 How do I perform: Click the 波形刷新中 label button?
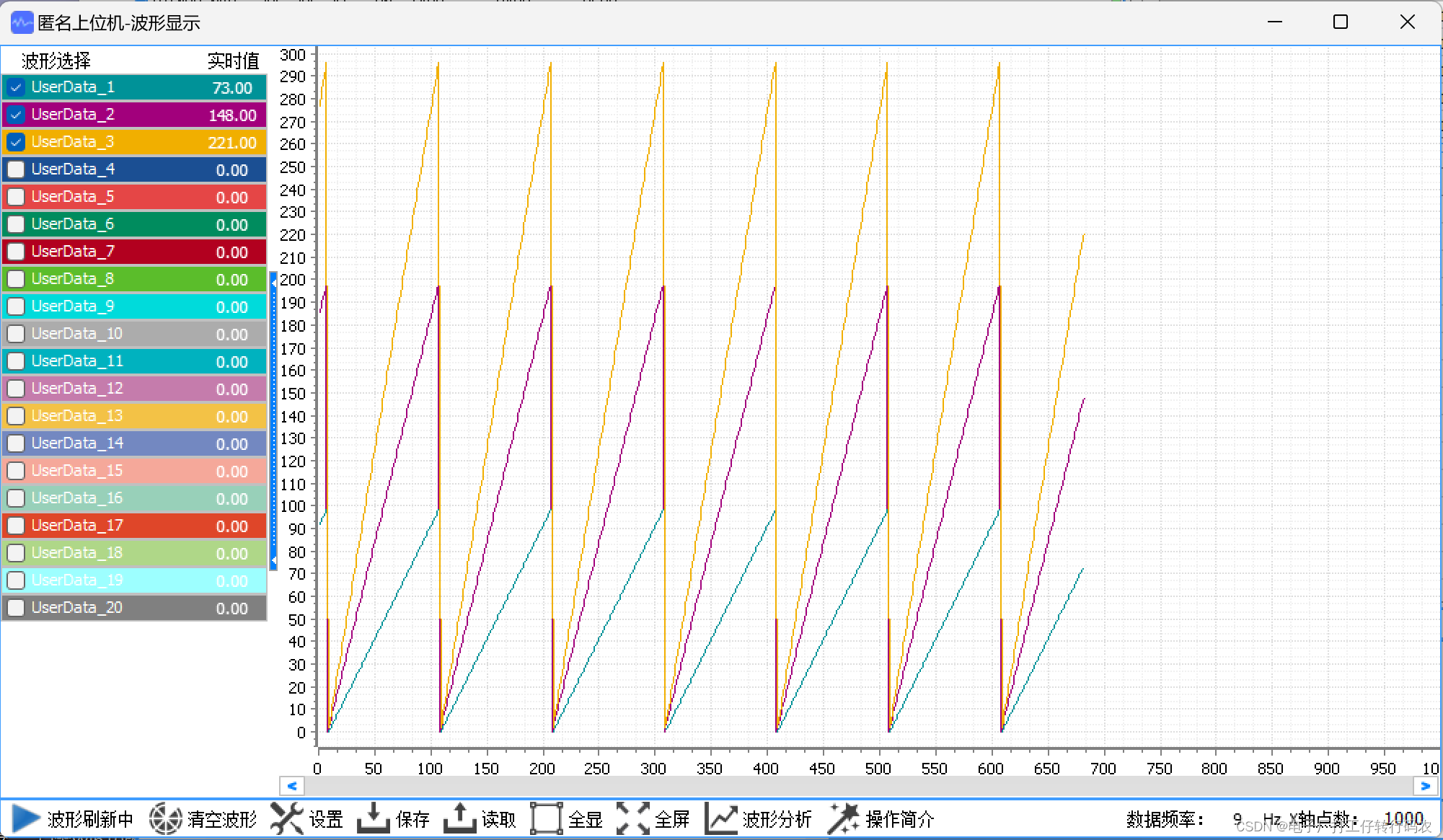[90, 820]
